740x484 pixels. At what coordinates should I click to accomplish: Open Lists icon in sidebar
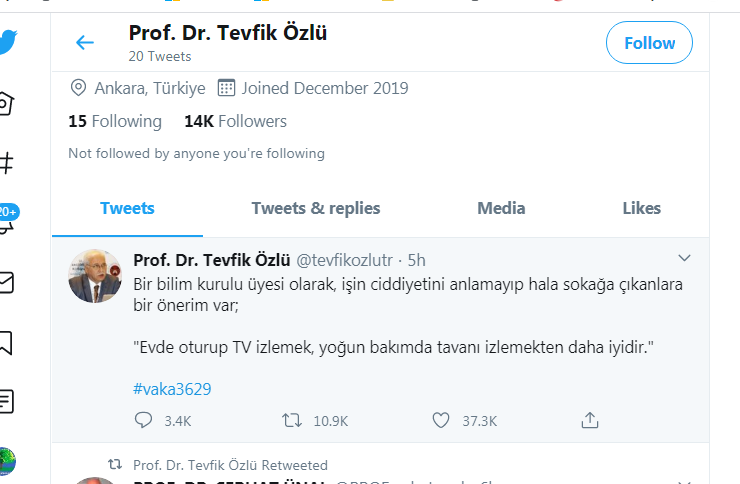[x=6, y=402]
